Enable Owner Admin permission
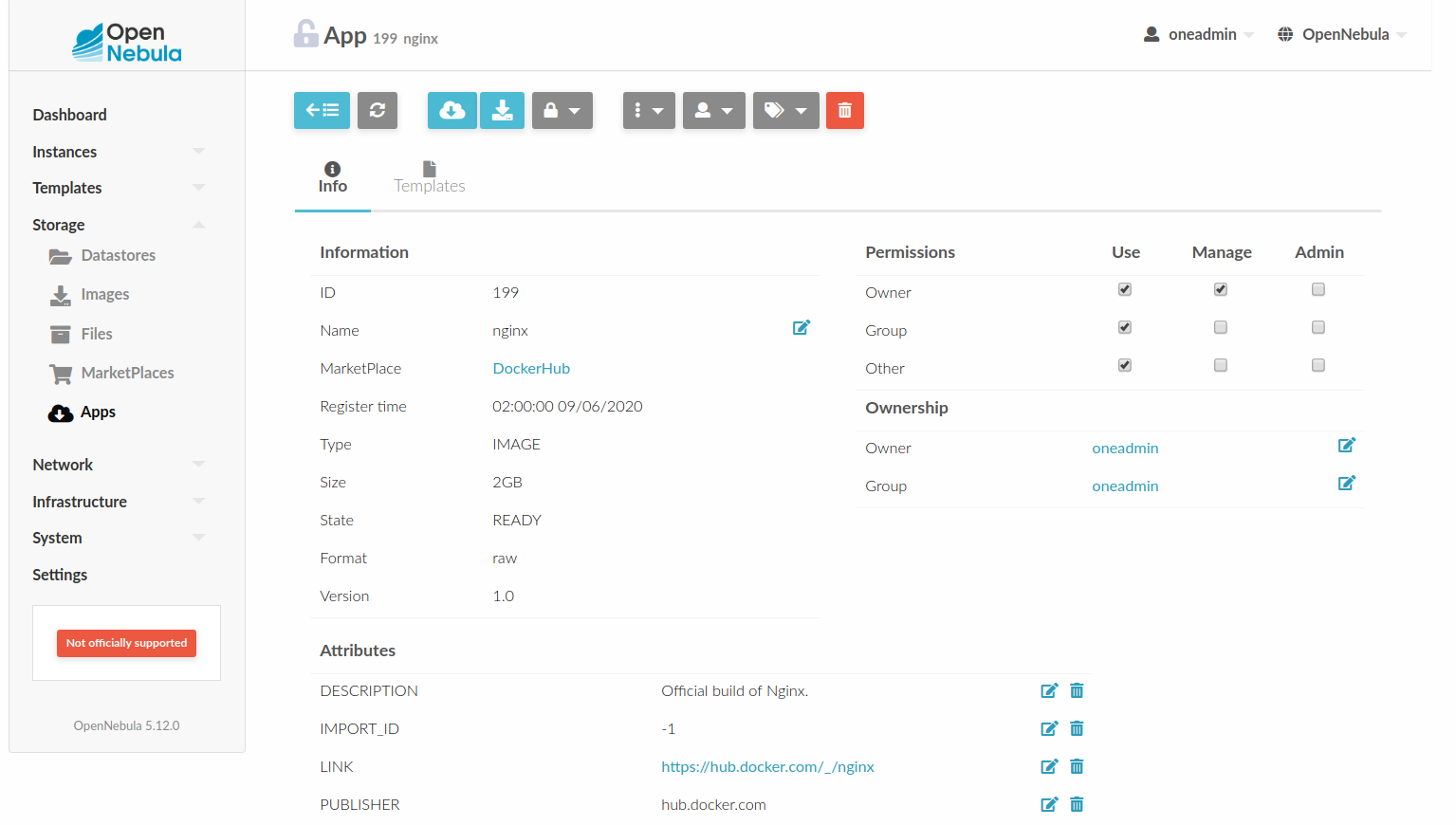 point(1318,289)
